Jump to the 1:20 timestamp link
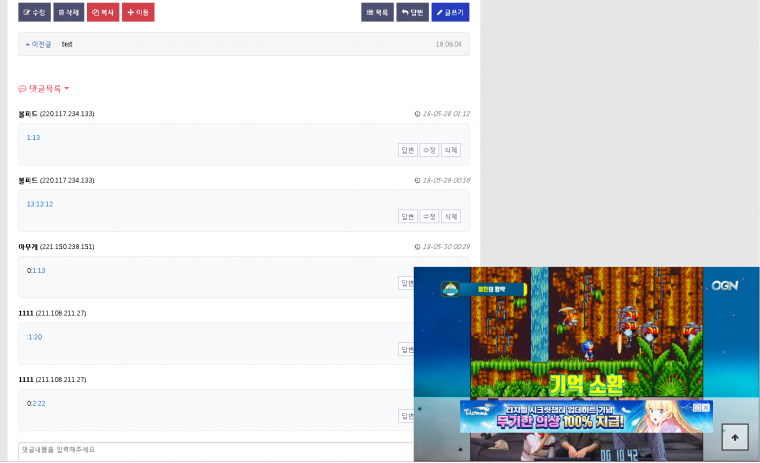Screen dimensions: 760x463 click(x=34, y=337)
